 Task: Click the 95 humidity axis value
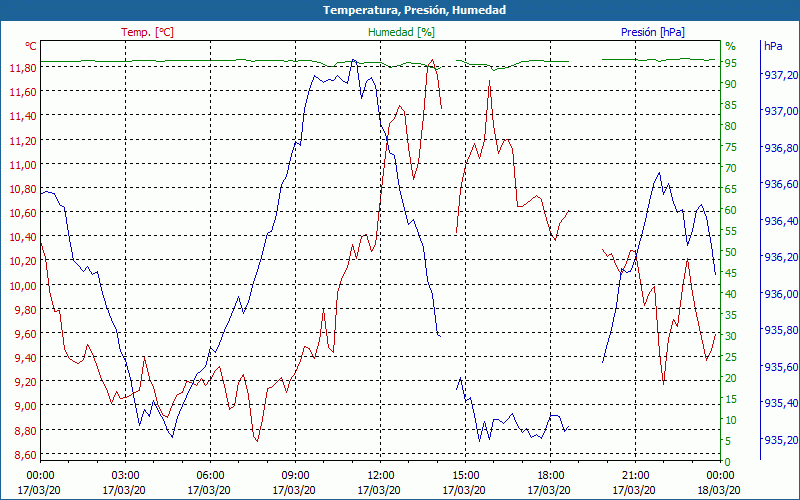coord(731,63)
